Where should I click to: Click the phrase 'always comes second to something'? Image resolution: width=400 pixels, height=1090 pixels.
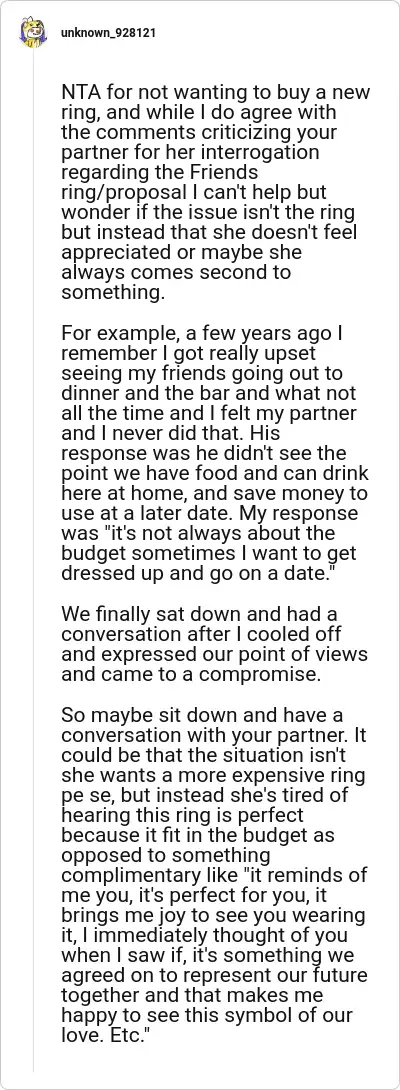pyautogui.click(x=176, y=281)
